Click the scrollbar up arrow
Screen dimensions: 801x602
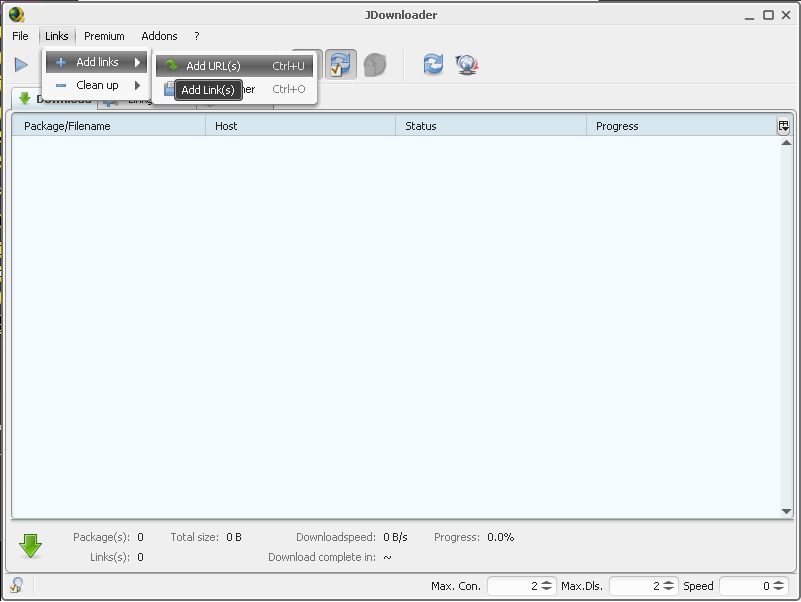[x=786, y=143]
